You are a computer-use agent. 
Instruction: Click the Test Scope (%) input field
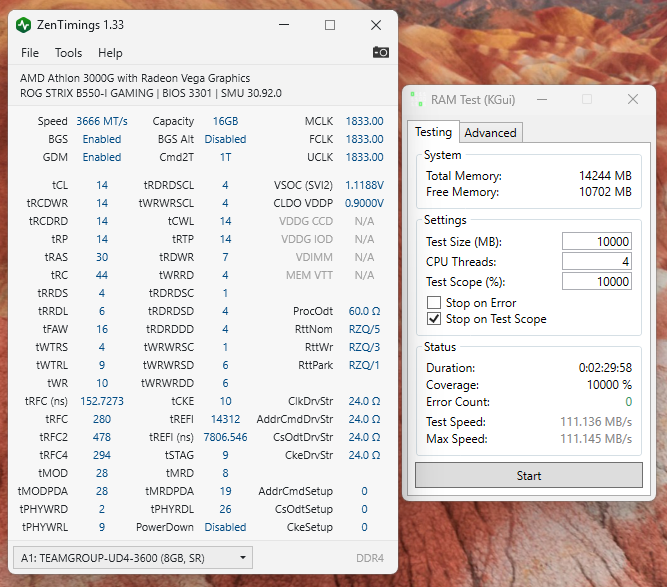pos(596,281)
